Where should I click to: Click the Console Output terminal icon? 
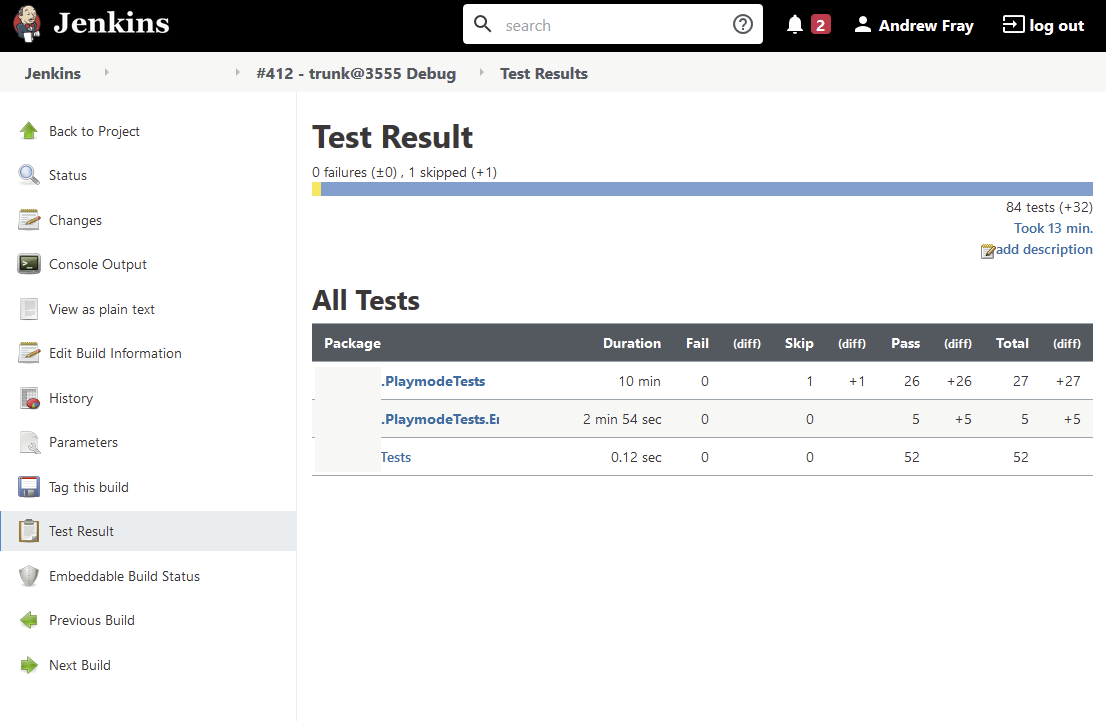coord(29,265)
